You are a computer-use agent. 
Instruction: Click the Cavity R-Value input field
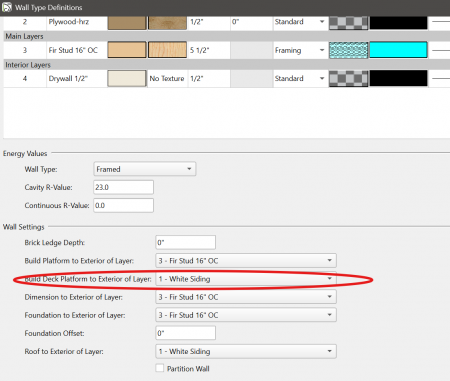click(123, 187)
